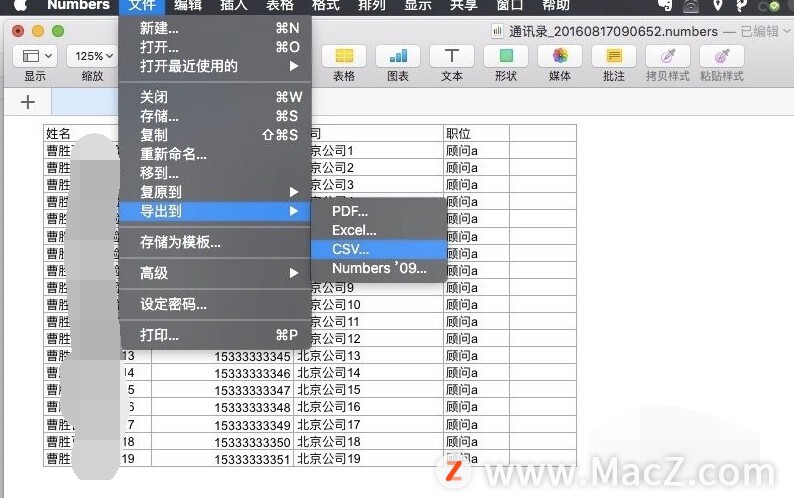Expand 打开最近使用的 submenu
The image size is (794, 498).
click(215, 66)
